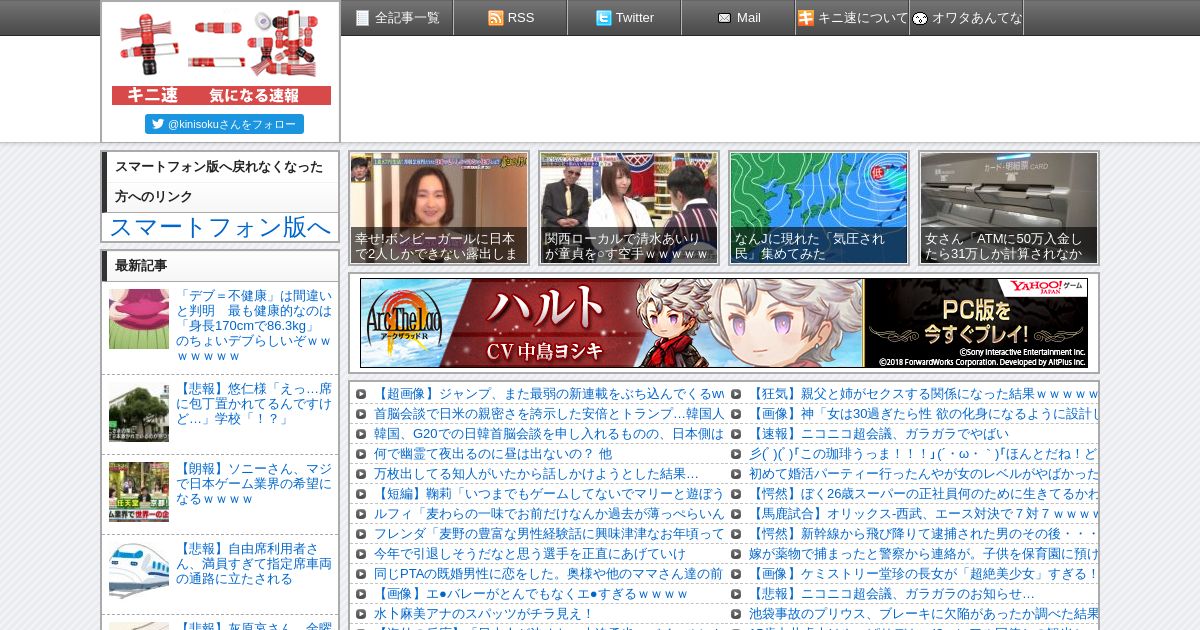Open article 【悲報】自由席利用者さん
The height and width of the screenshot is (630, 1200).
click(254, 564)
